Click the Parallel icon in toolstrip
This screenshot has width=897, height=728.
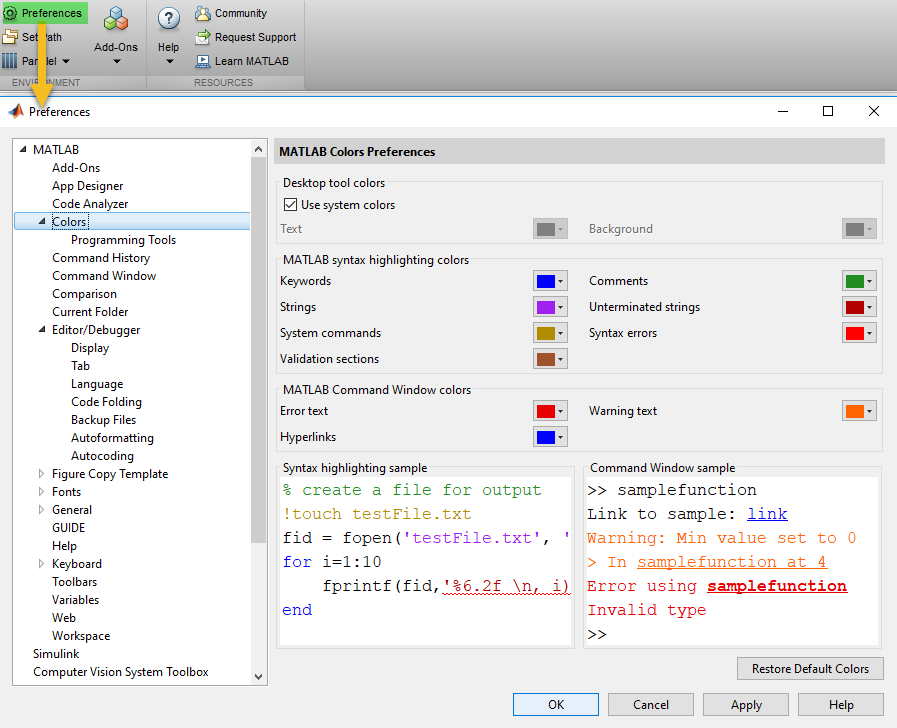[x=10, y=61]
